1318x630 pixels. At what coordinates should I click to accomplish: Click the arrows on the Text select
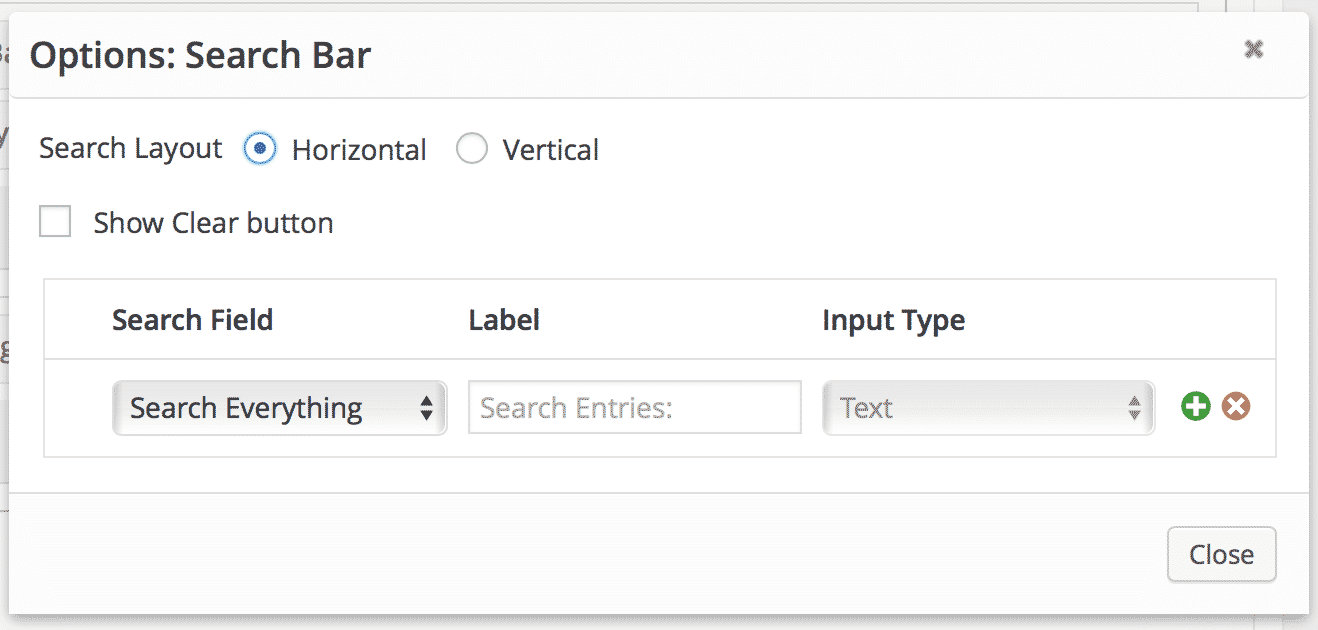pyautogui.click(x=1134, y=408)
